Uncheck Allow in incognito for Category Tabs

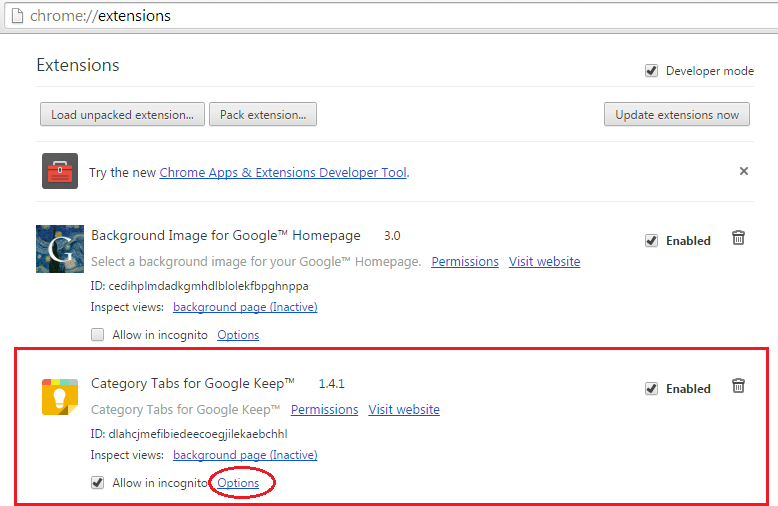click(x=98, y=483)
